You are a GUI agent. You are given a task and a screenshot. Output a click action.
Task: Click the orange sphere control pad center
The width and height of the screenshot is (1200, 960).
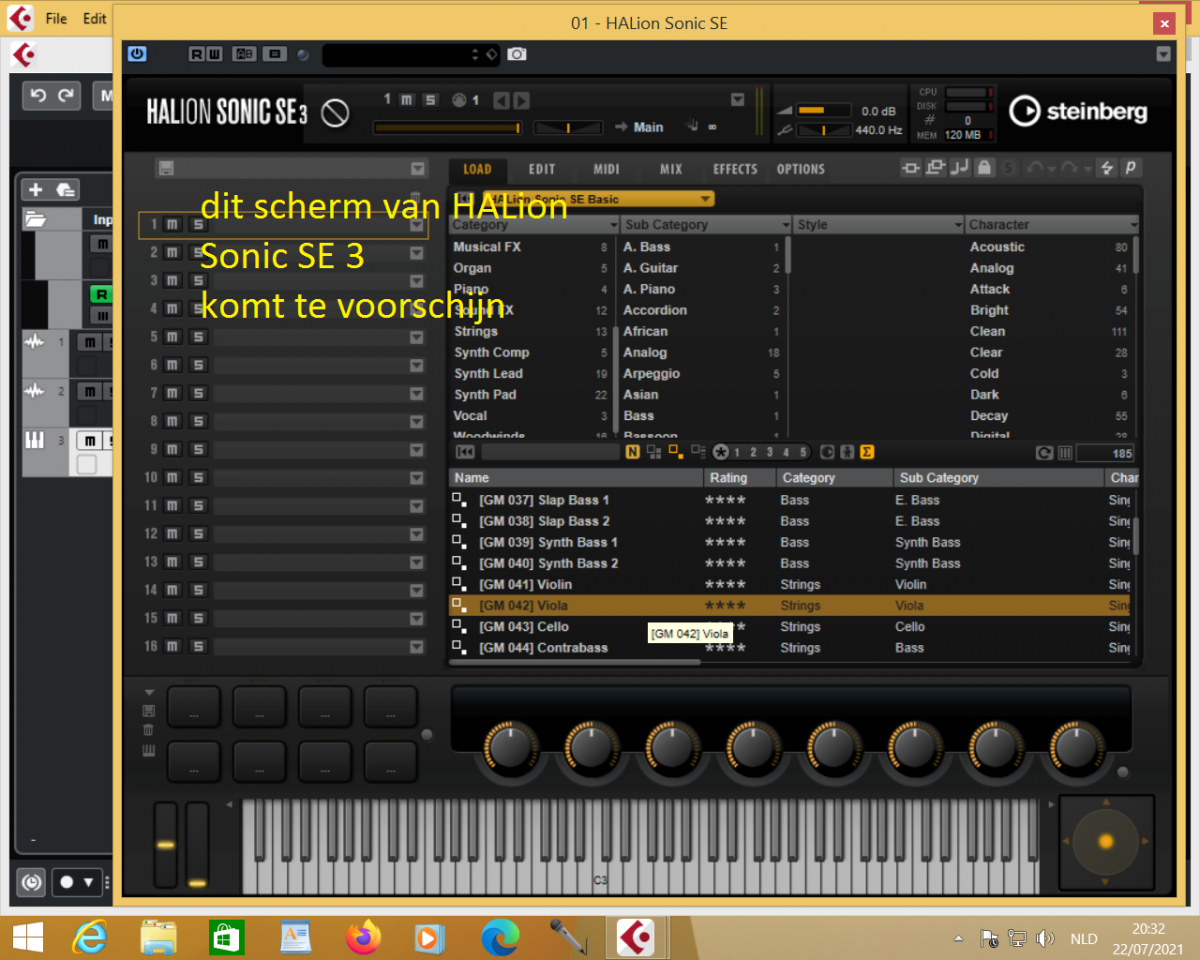(1105, 842)
